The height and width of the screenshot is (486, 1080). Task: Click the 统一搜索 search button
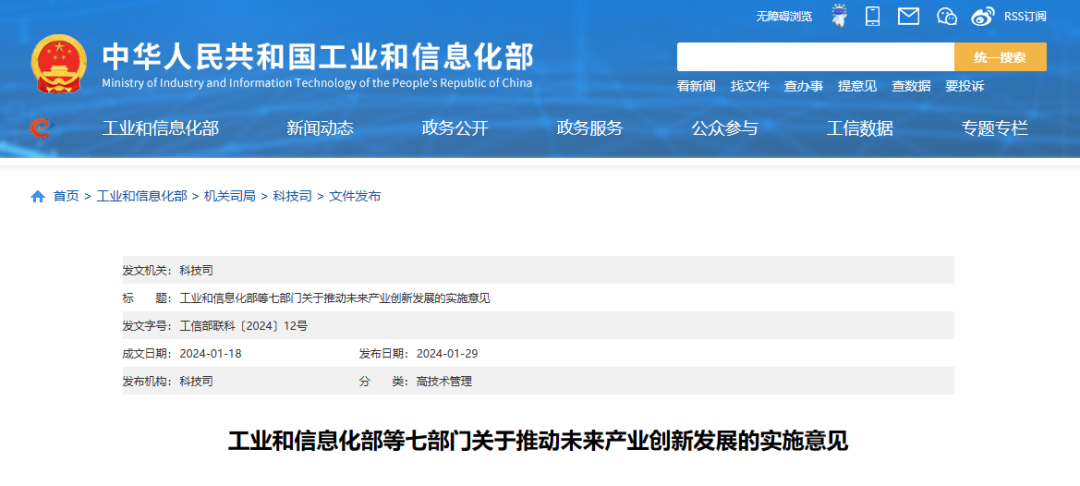(1000, 56)
